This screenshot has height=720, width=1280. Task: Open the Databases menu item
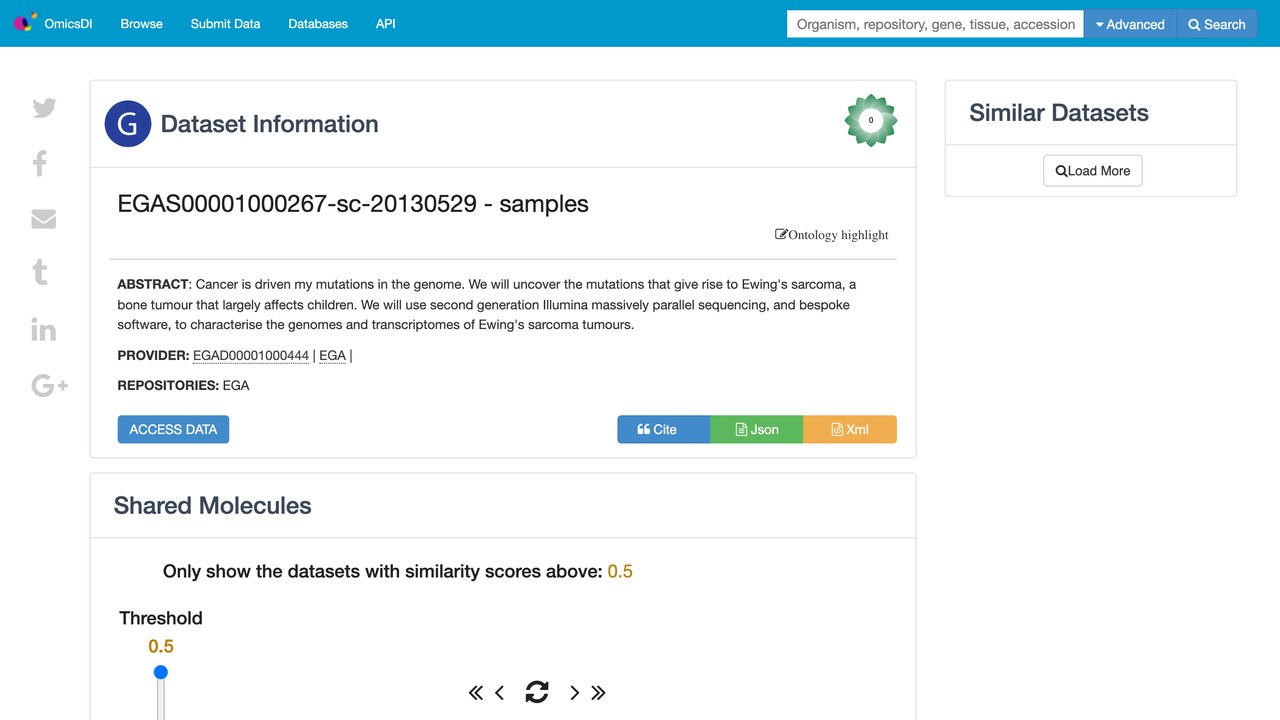(318, 24)
